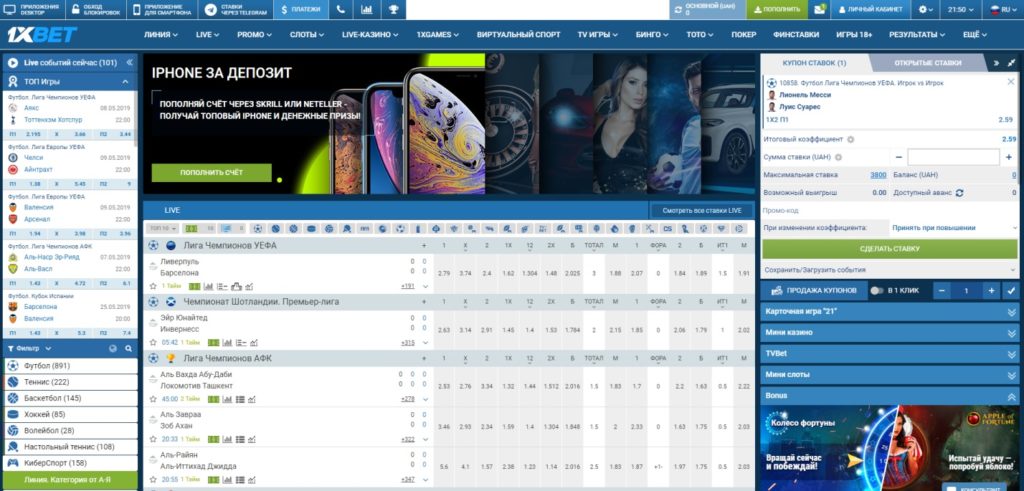The image size is (1024, 491).
Task: Click Смотреть все ставки LIVE
Action: [701, 210]
